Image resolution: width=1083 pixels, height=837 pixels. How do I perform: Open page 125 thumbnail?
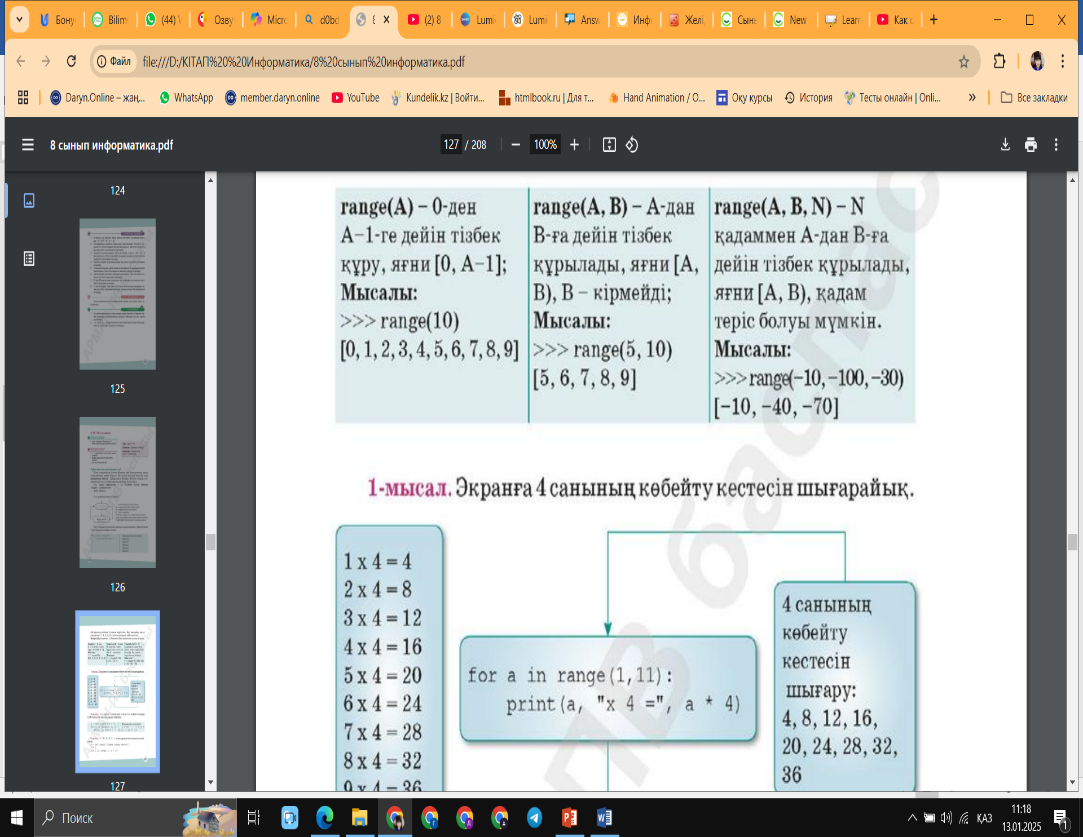(117, 294)
